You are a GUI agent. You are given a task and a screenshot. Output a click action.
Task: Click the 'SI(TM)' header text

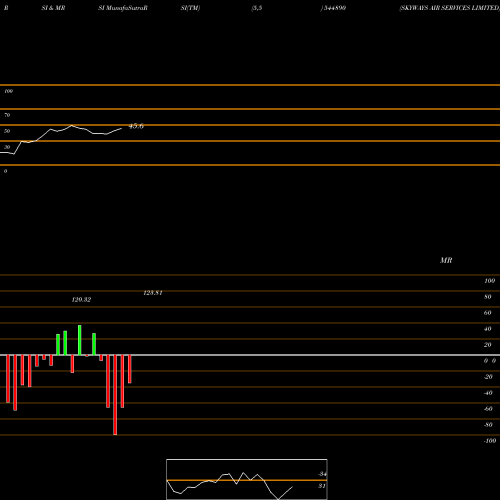click(190, 8)
